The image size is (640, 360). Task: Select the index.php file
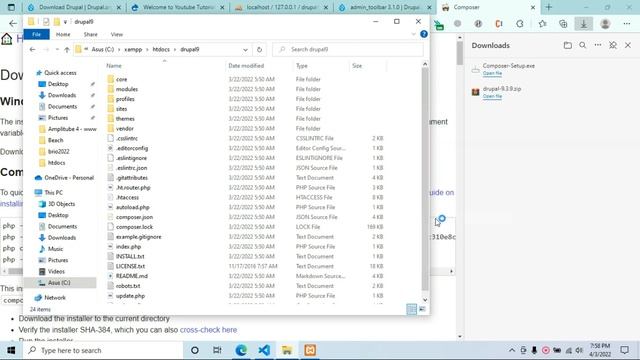pos(128,247)
